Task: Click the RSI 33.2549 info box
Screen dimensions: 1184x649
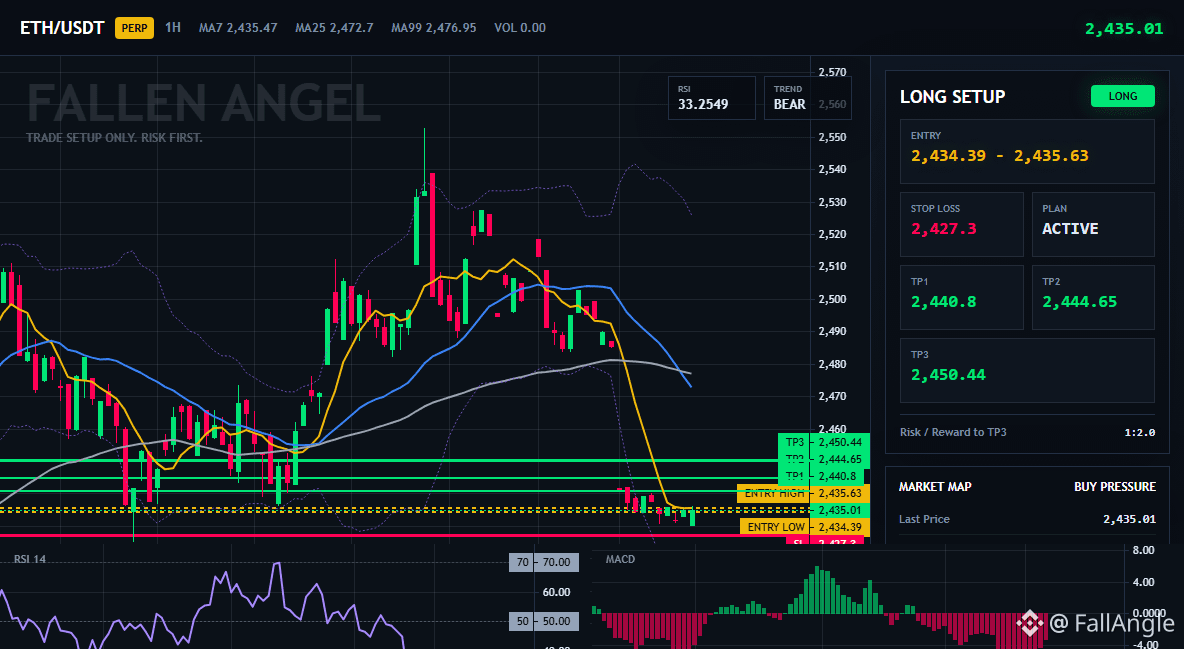Action: pos(711,97)
